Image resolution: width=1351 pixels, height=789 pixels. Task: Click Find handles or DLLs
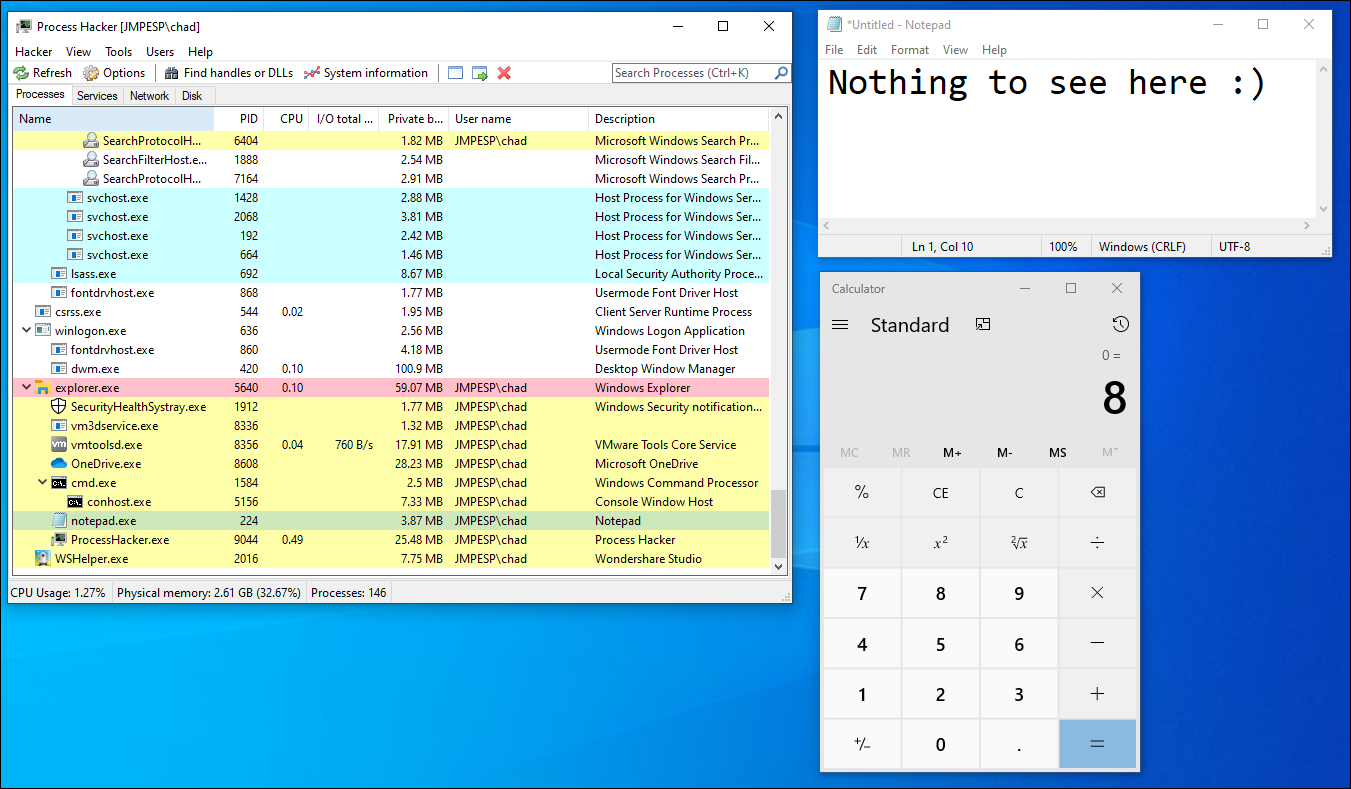click(229, 73)
